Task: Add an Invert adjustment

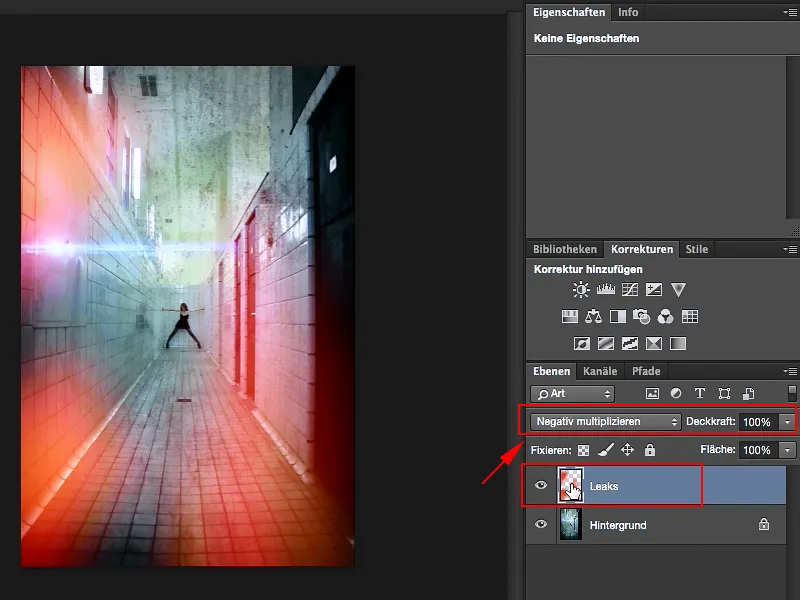Action: [582, 343]
